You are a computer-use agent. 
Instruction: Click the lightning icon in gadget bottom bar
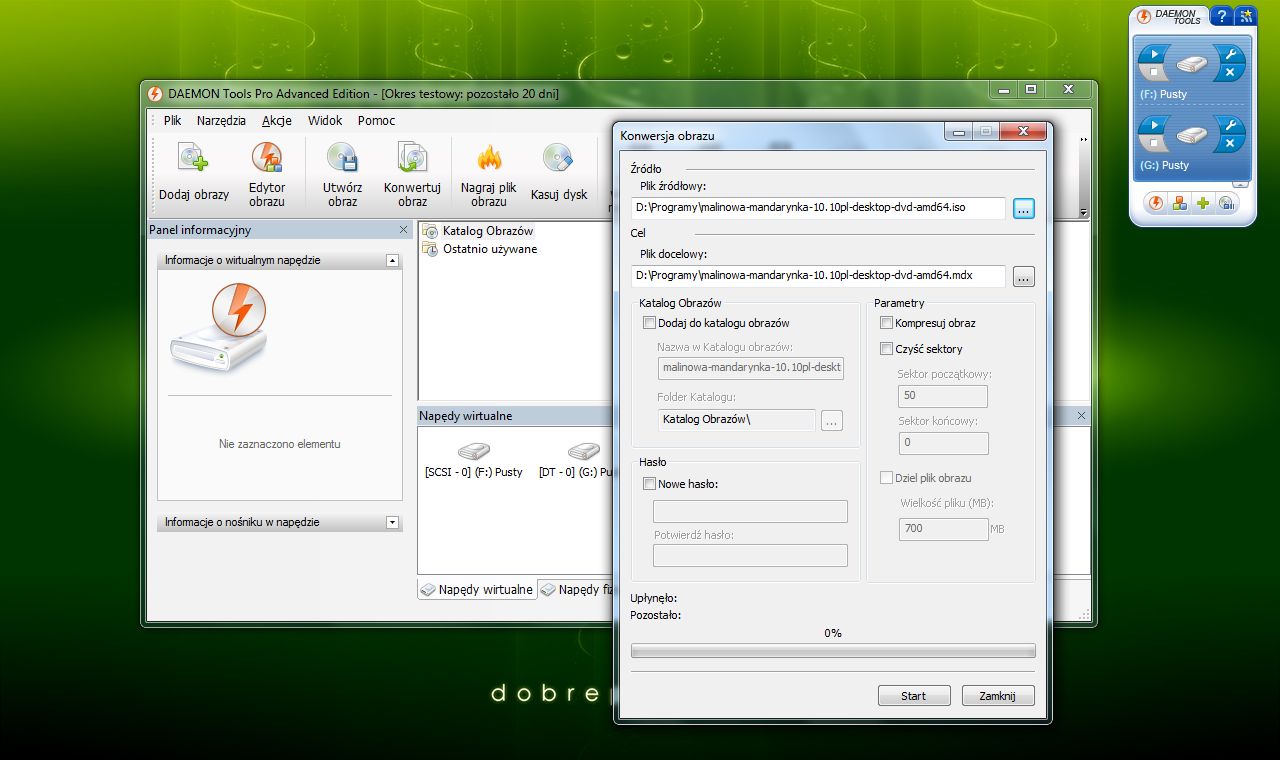pos(1156,203)
